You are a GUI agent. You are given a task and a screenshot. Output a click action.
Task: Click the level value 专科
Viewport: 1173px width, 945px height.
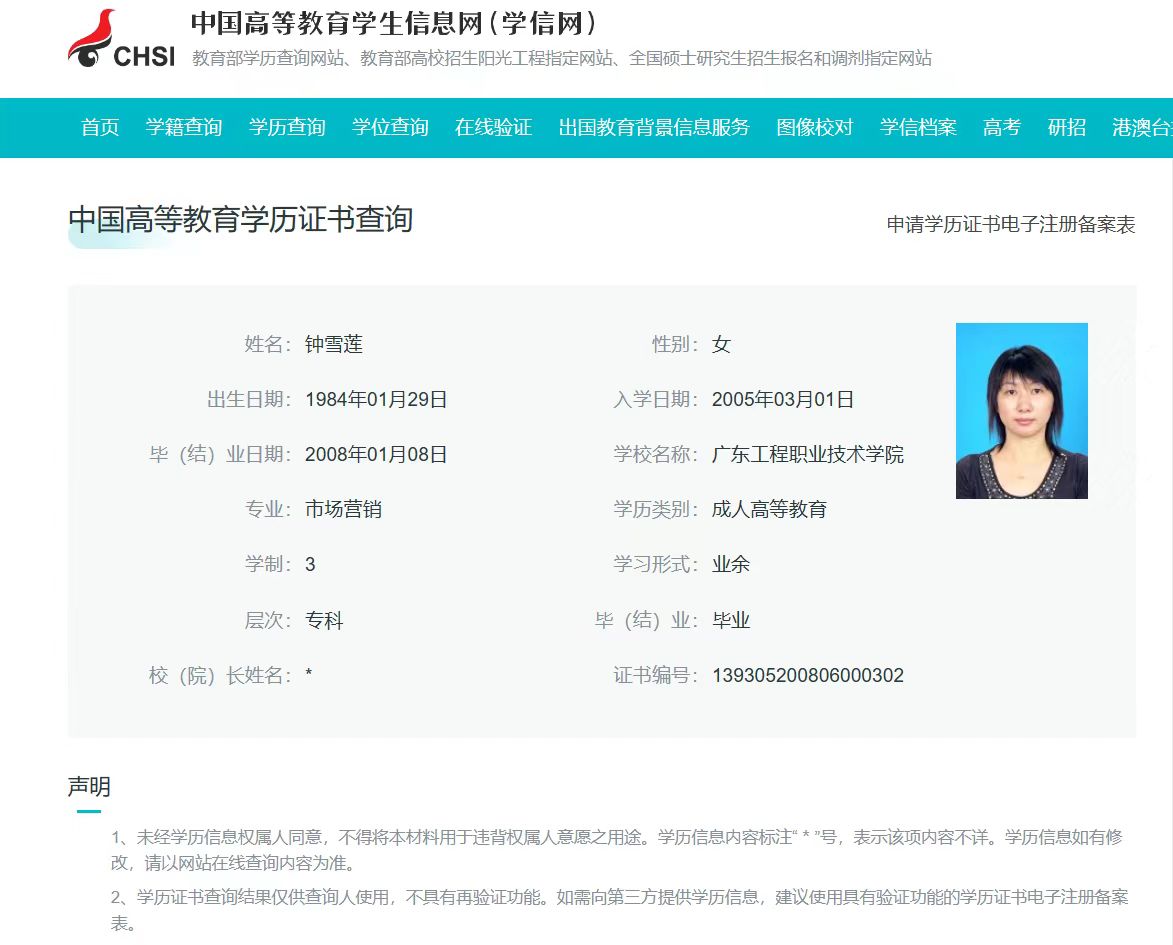pyautogui.click(x=324, y=620)
